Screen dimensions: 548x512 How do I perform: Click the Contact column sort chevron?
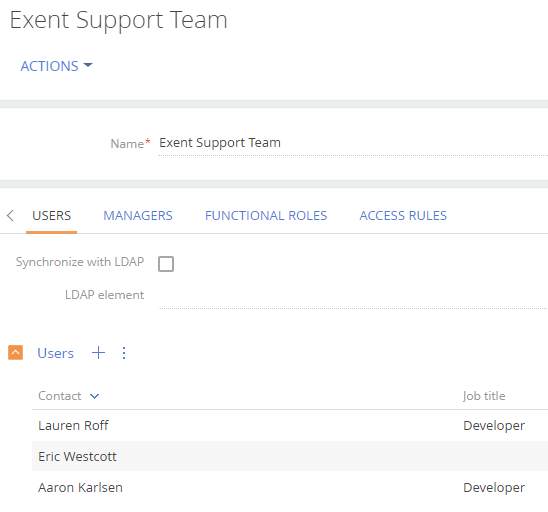[x=94, y=396]
